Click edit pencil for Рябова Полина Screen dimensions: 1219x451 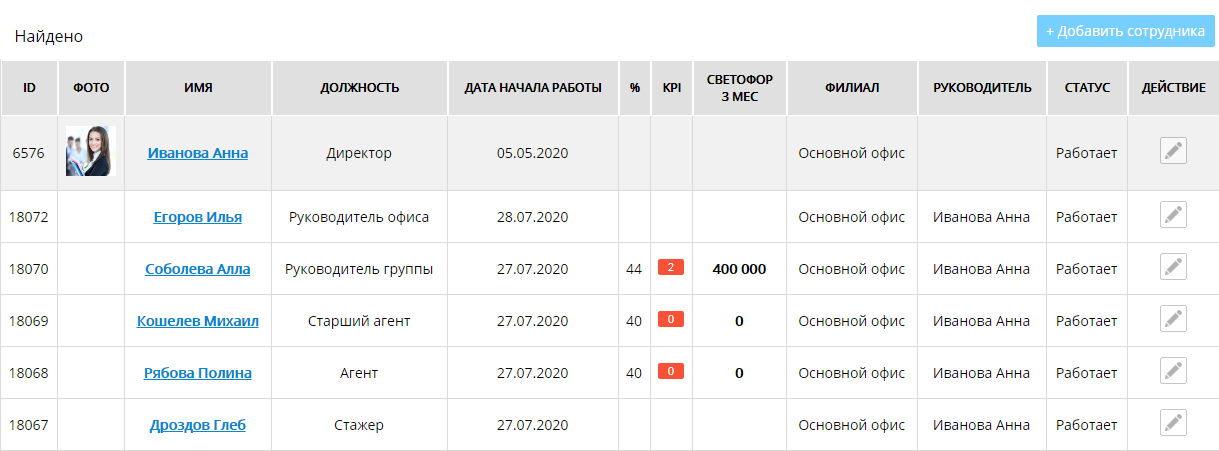(1173, 372)
